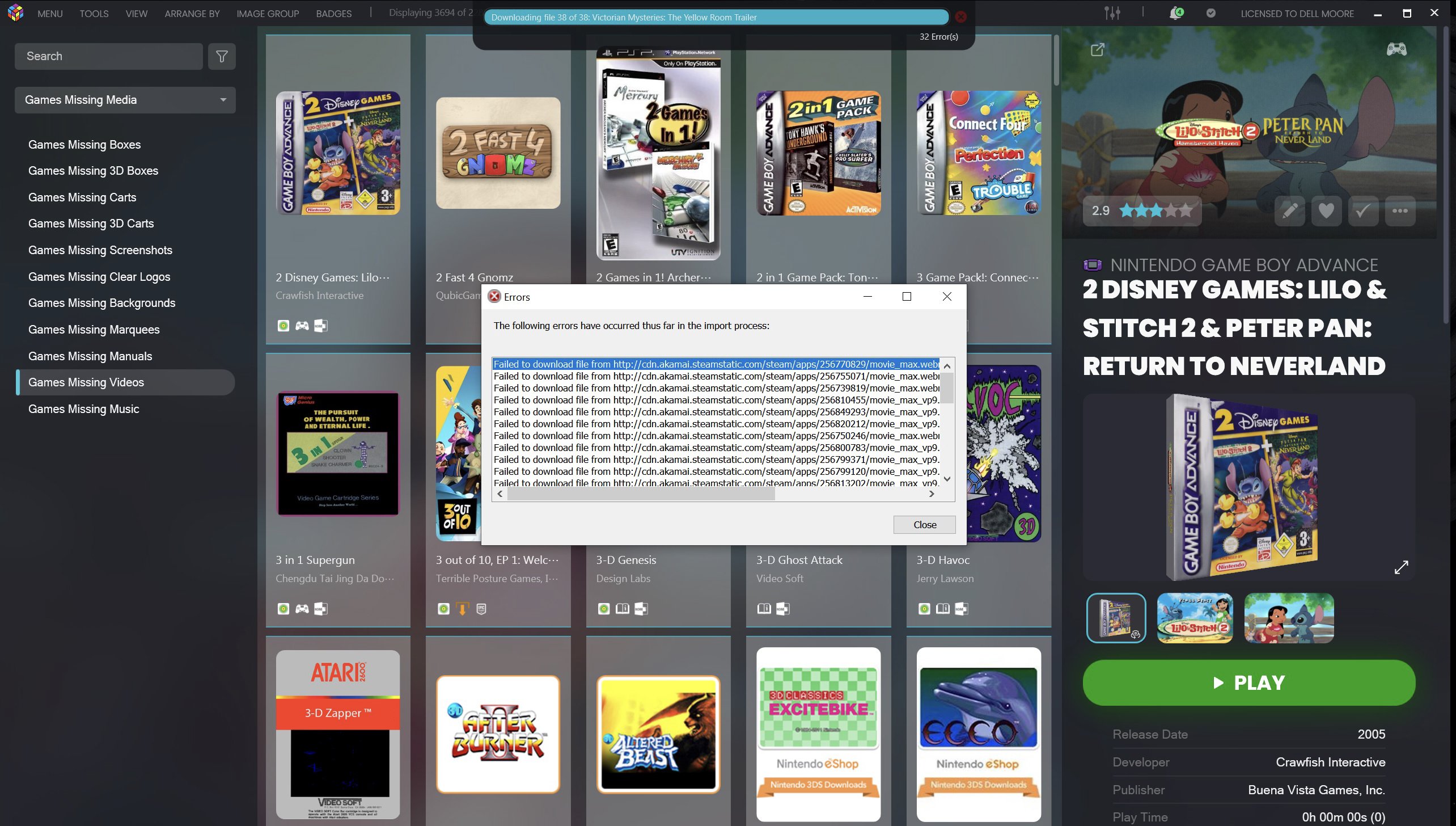Viewport: 1456px width, 826px height.
Task: Expand the box image to fullscreen arrow icon
Action: click(1401, 567)
